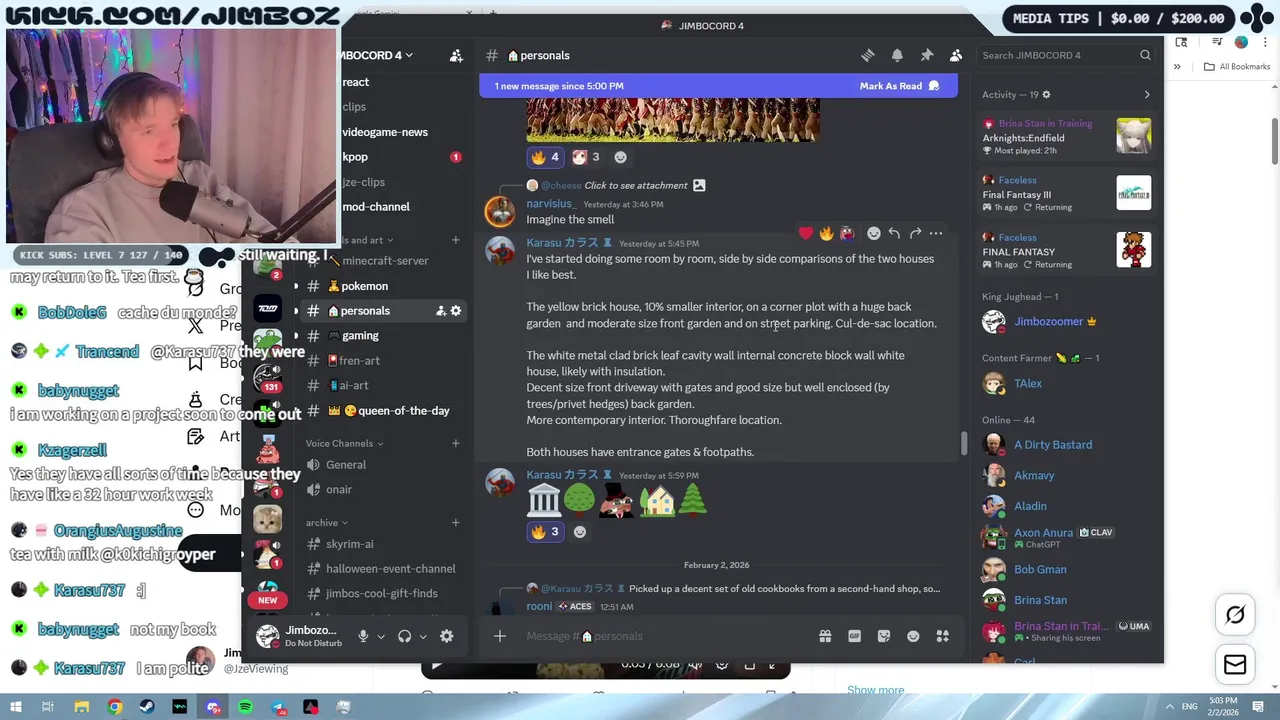Open Steam from Windows taskbar
The image size is (1280, 720).
[147, 707]
